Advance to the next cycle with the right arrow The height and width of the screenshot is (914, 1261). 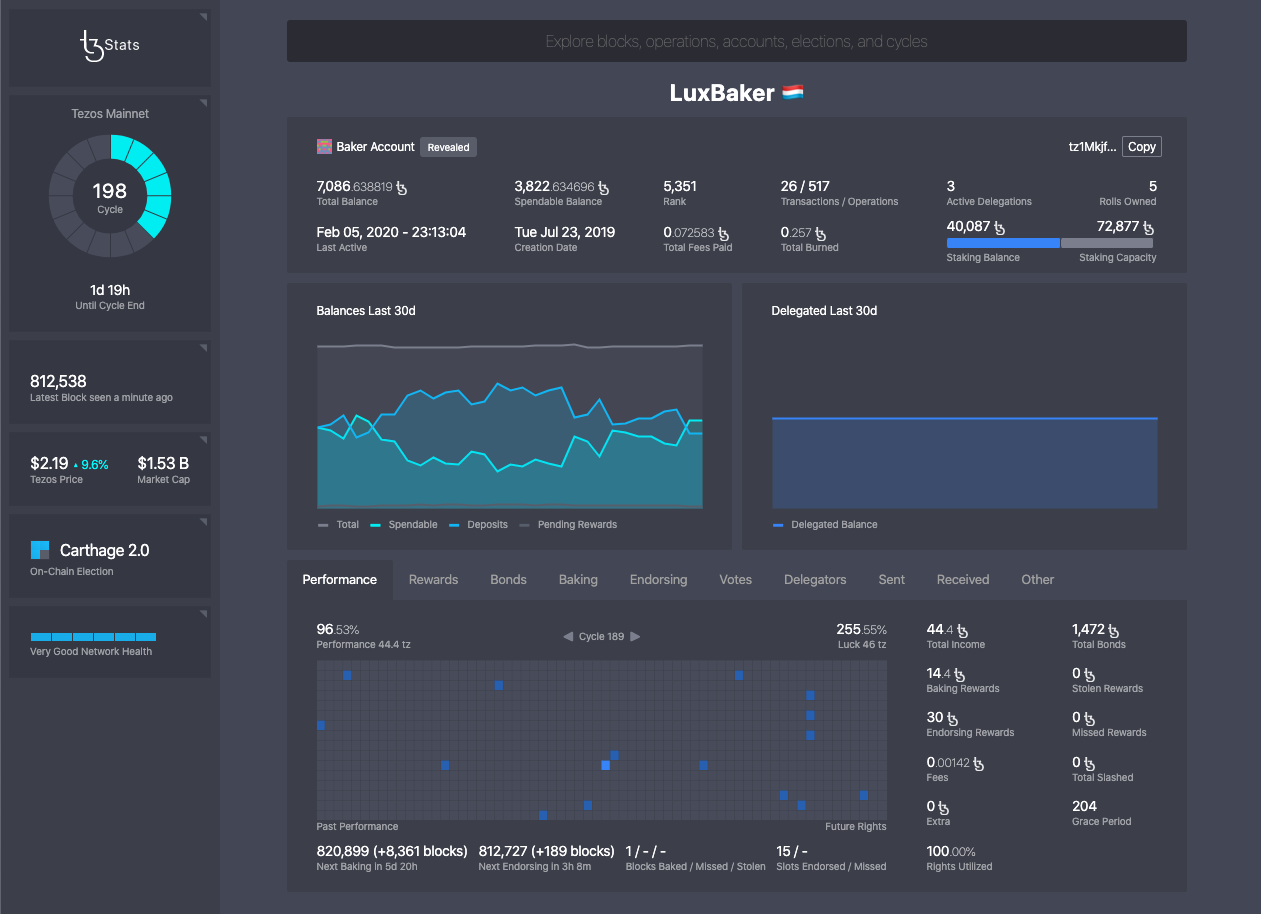tap(637, 636)
